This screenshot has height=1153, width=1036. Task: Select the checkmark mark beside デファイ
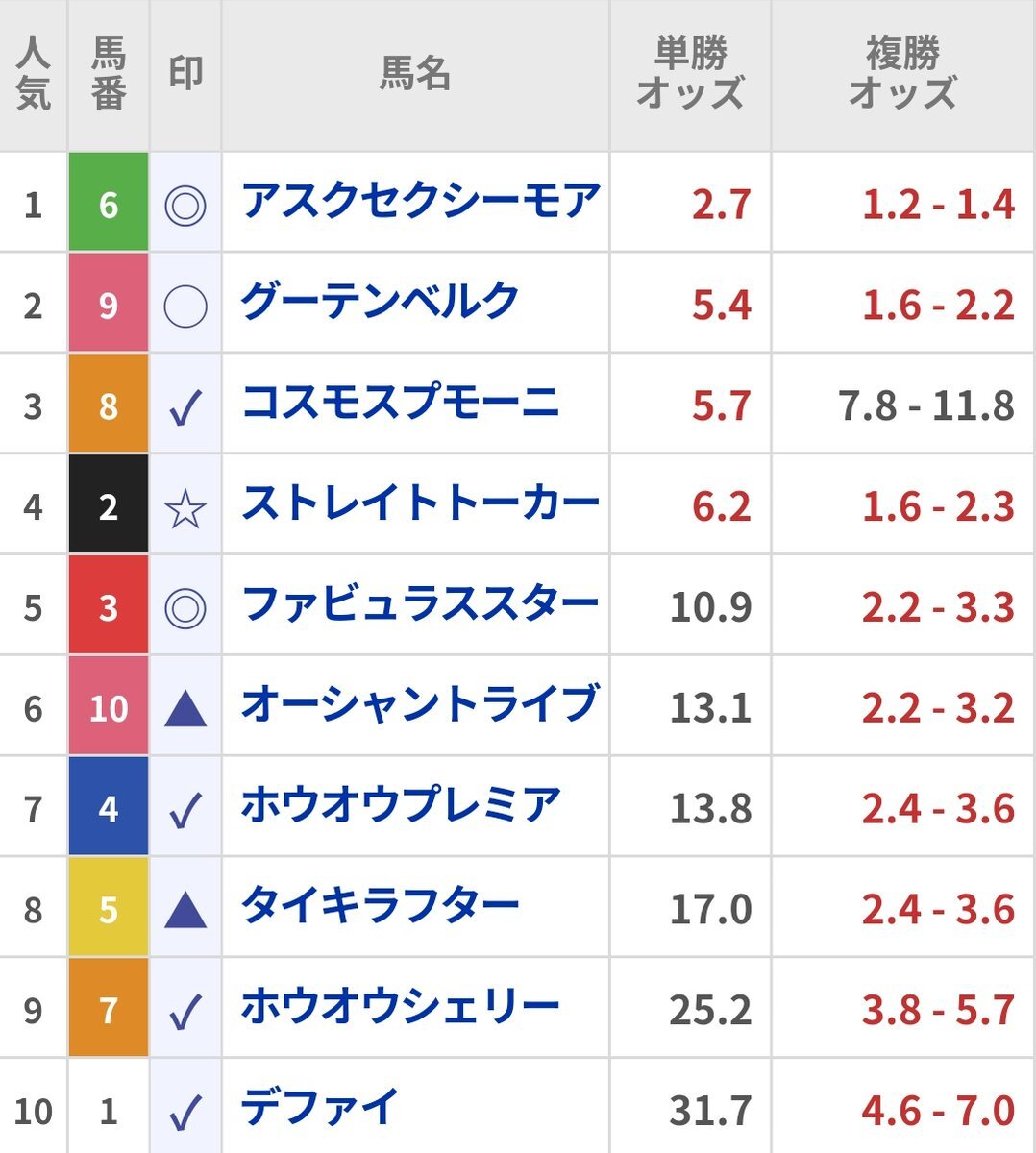pos(185,1111)
